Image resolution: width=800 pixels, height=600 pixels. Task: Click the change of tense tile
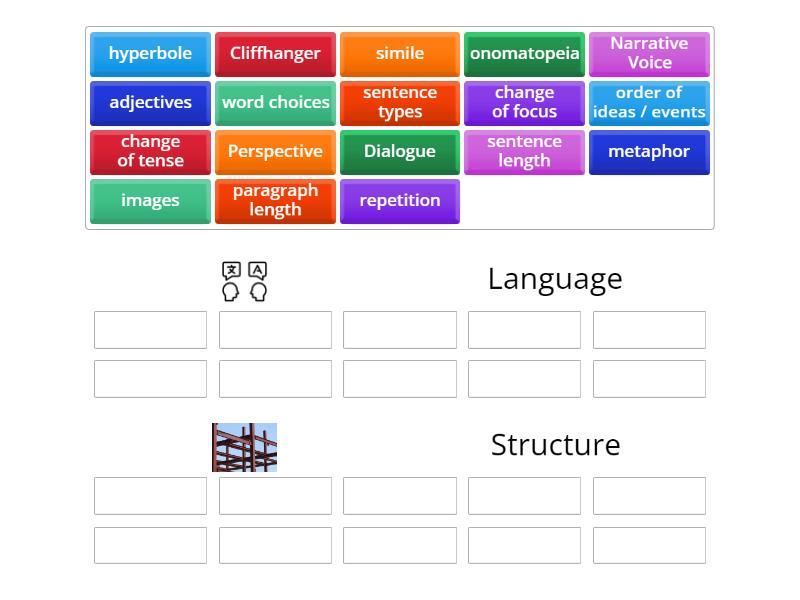[x=150, y=152]
